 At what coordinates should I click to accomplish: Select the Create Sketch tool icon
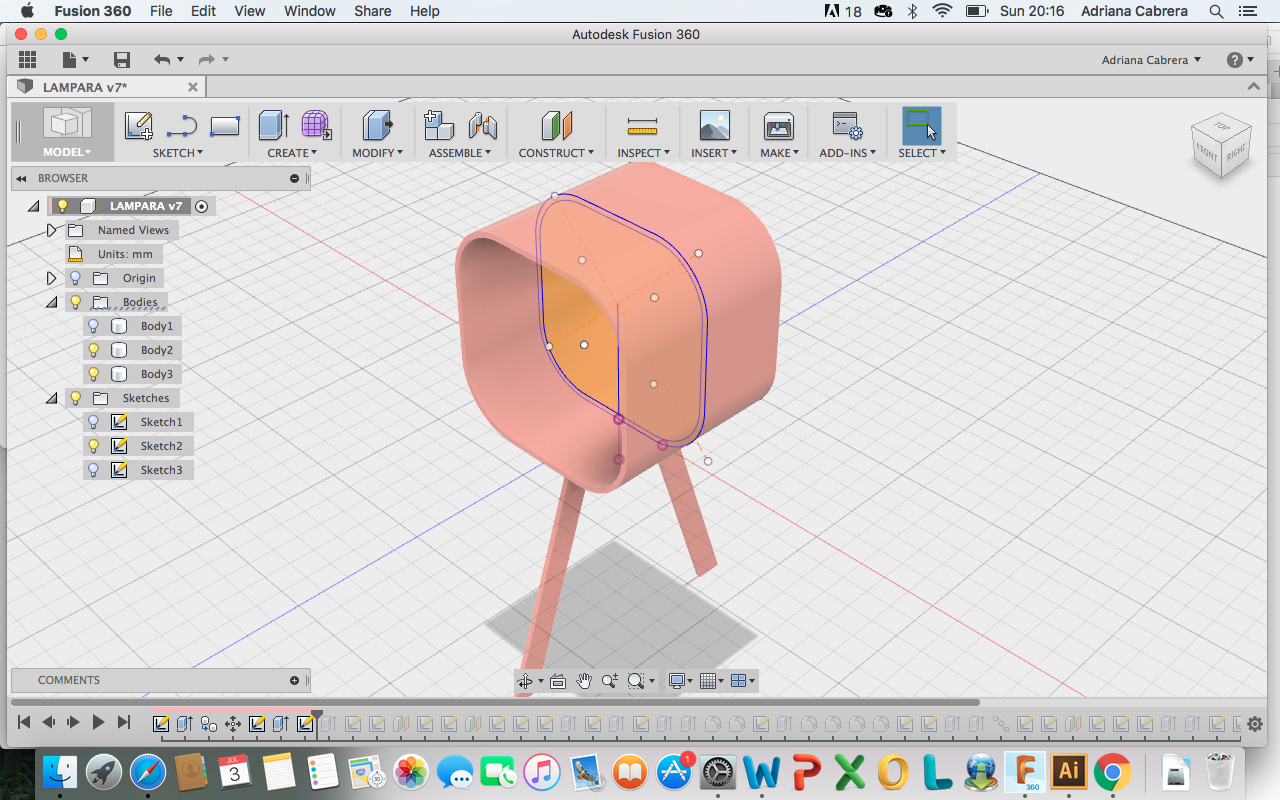tap(138, 126)
